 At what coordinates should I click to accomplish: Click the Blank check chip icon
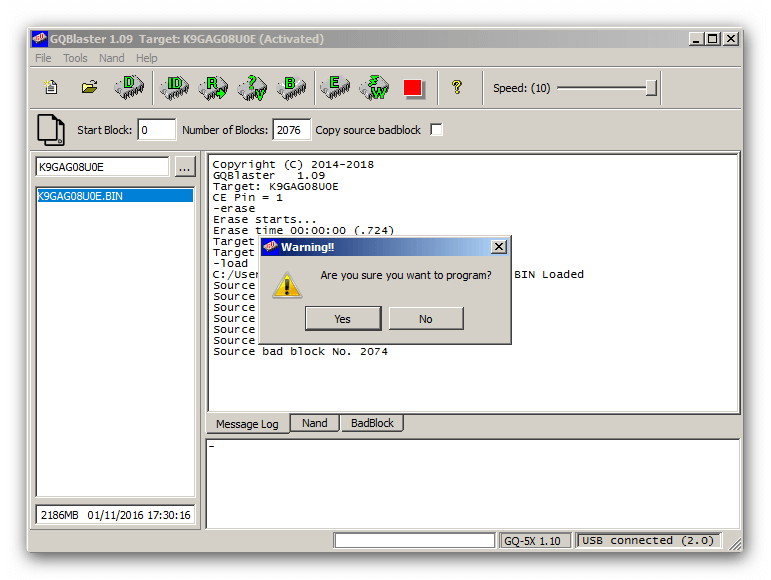(291, 88)
